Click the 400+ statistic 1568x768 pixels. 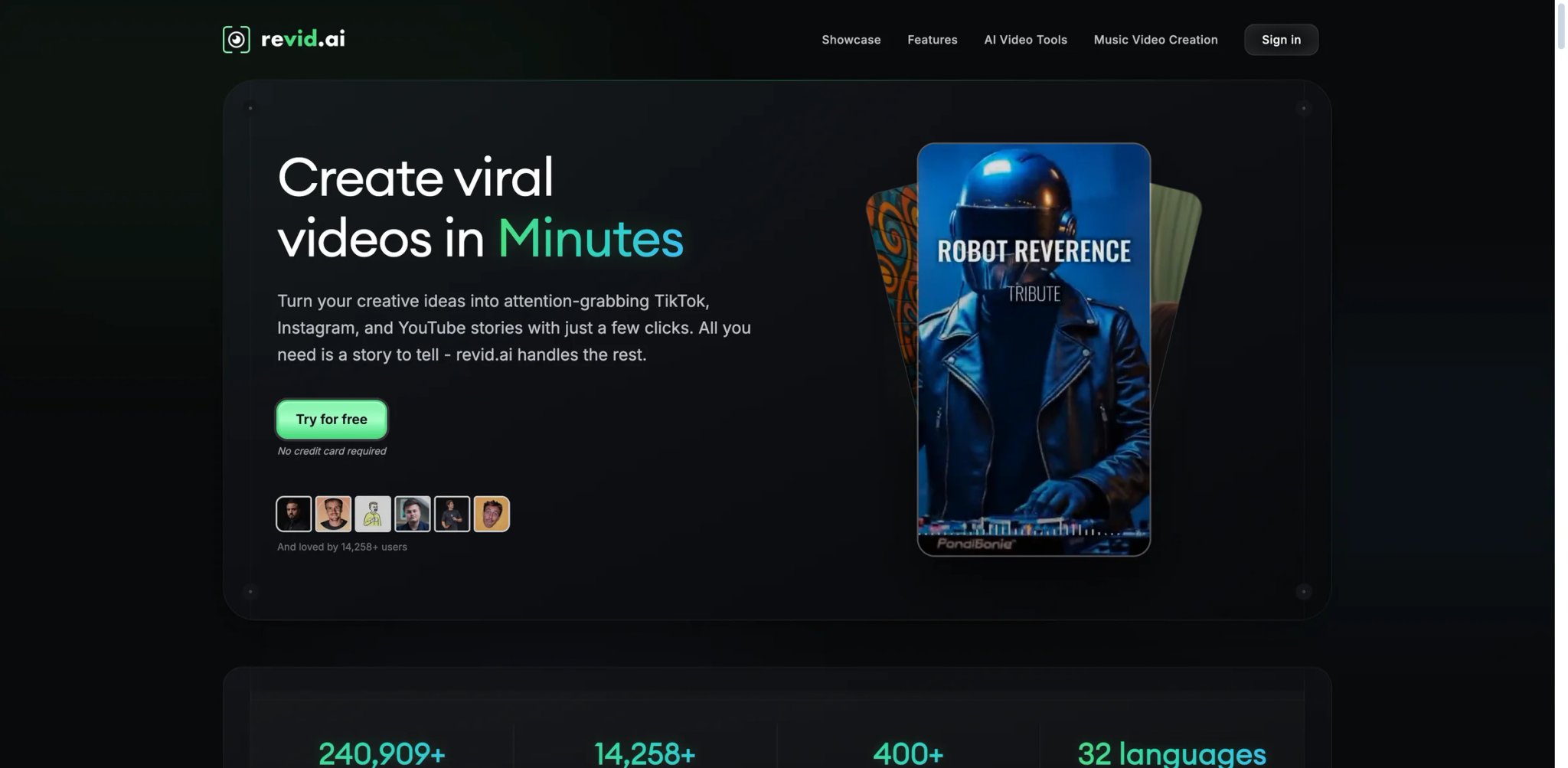pos(908,753)
